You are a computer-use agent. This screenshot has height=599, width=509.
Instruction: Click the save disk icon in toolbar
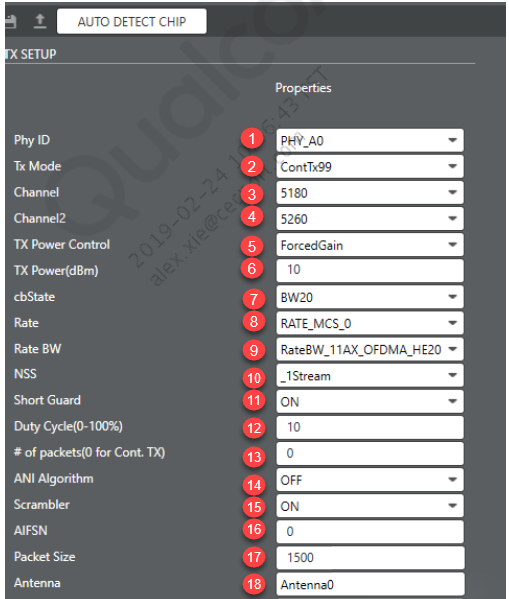pos(10,21)
